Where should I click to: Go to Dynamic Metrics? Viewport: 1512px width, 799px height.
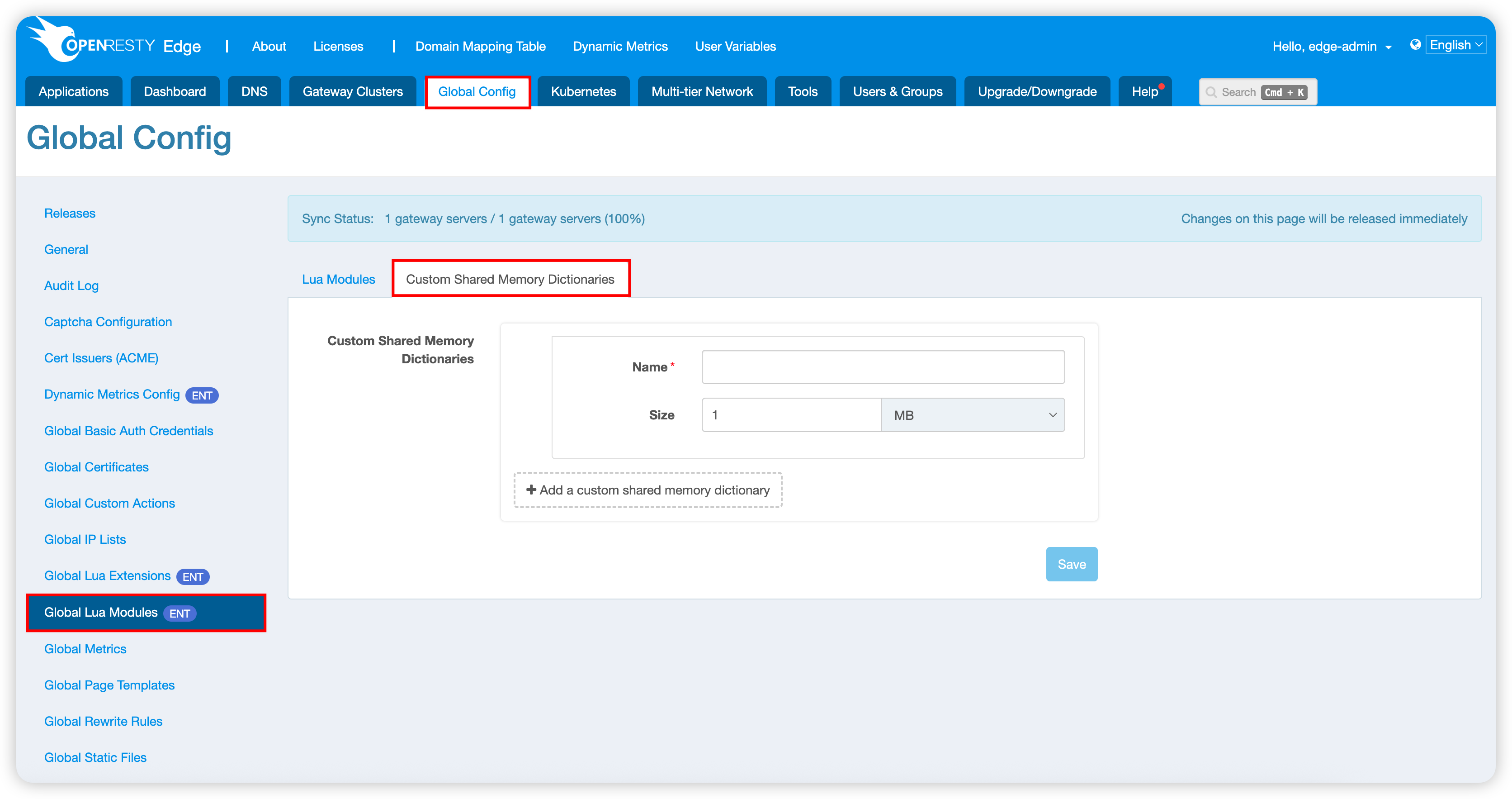click(x=620, y=47)
